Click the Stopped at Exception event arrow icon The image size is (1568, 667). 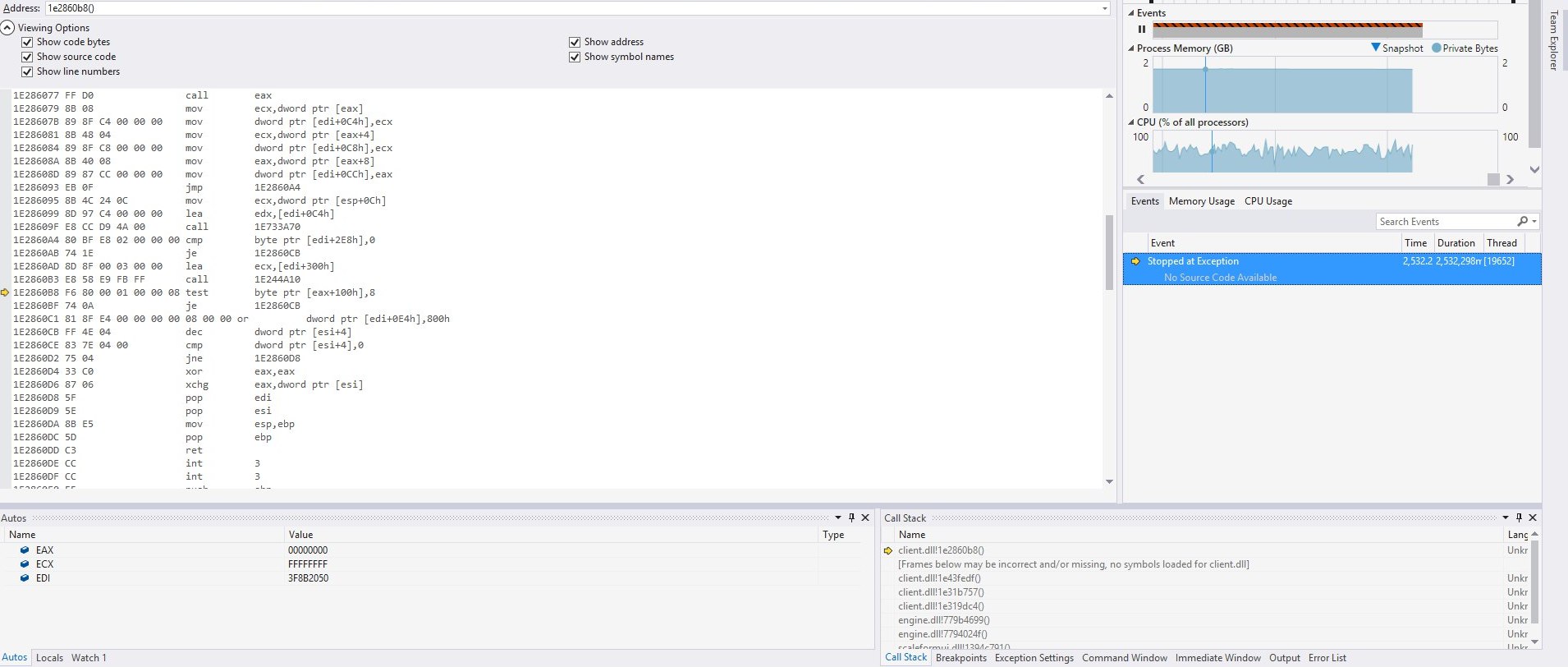click(x=1135, y=261)
